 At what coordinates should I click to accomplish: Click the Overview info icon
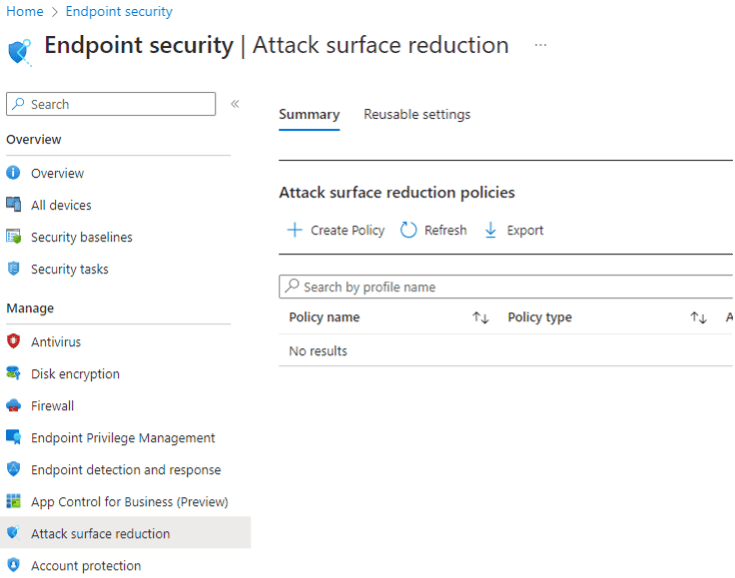[x=13, y=173]
